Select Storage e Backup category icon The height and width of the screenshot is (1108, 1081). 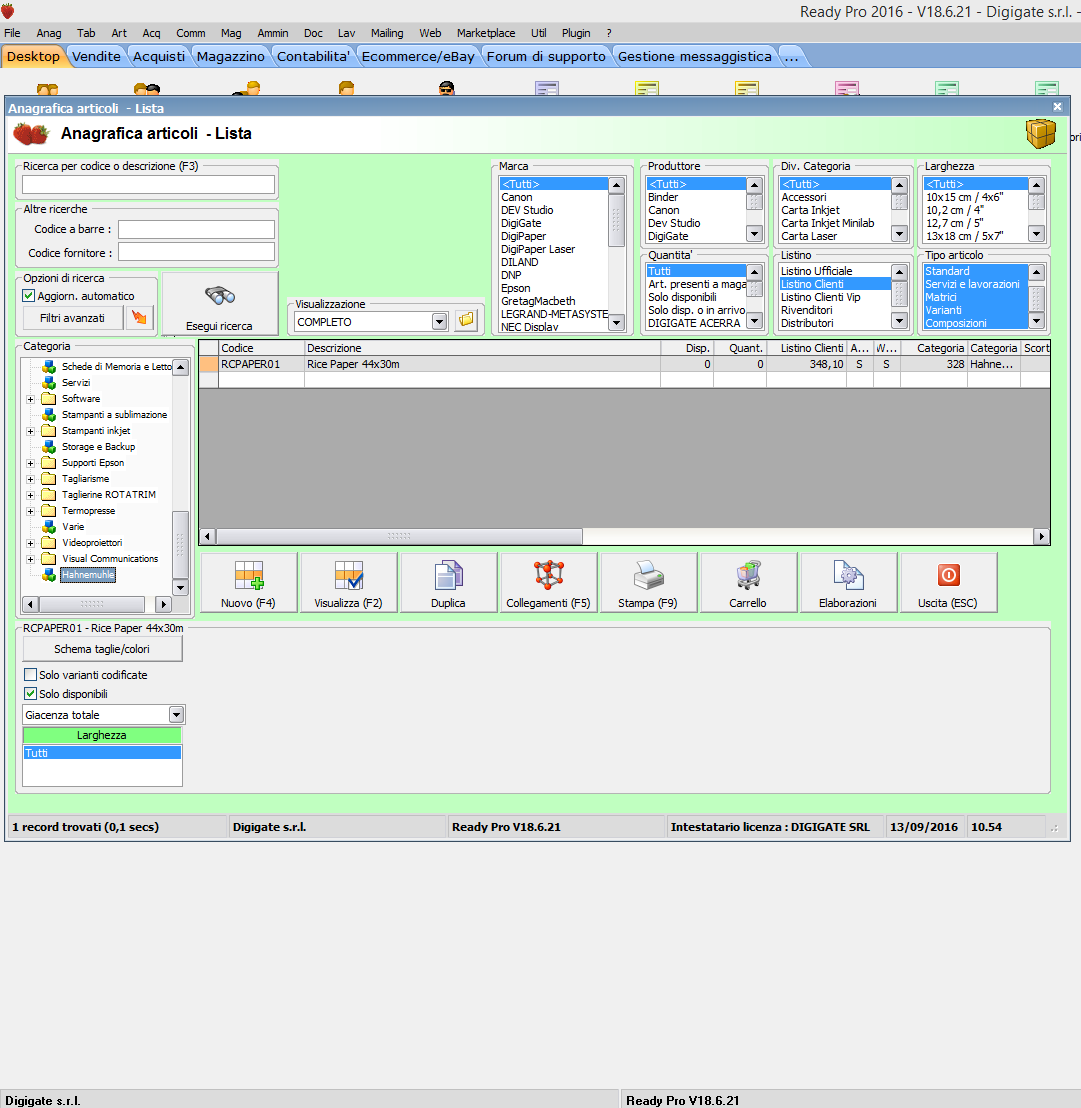pyautogui.click(x=49, y=447)
